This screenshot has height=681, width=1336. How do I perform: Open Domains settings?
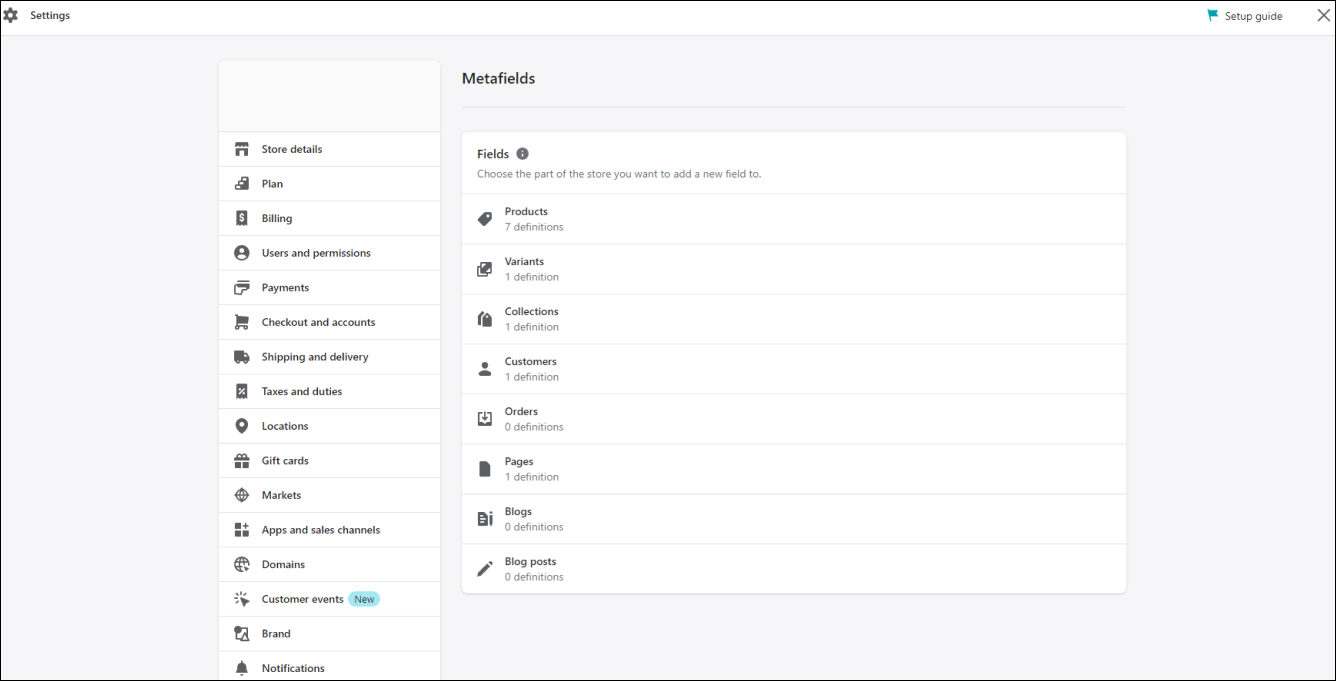point(329,565)
